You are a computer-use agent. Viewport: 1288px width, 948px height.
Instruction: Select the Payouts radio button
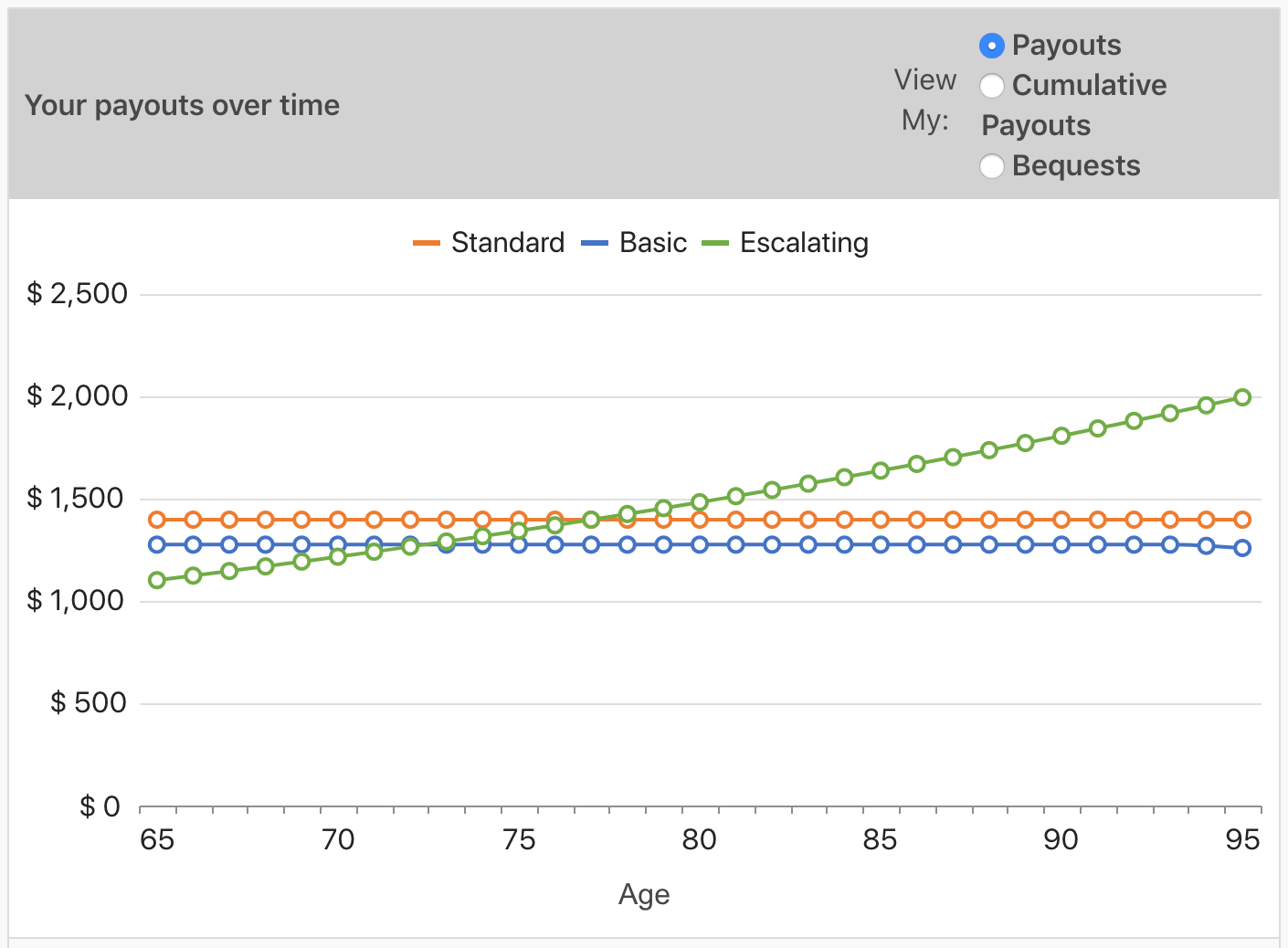point(991,46)
